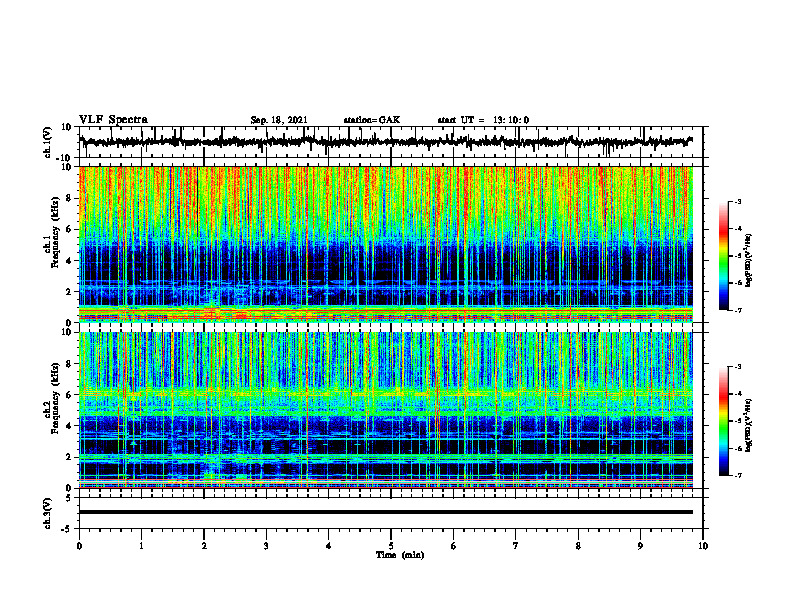Click the 5 tick label on the ch.3(V) axis

70,497
